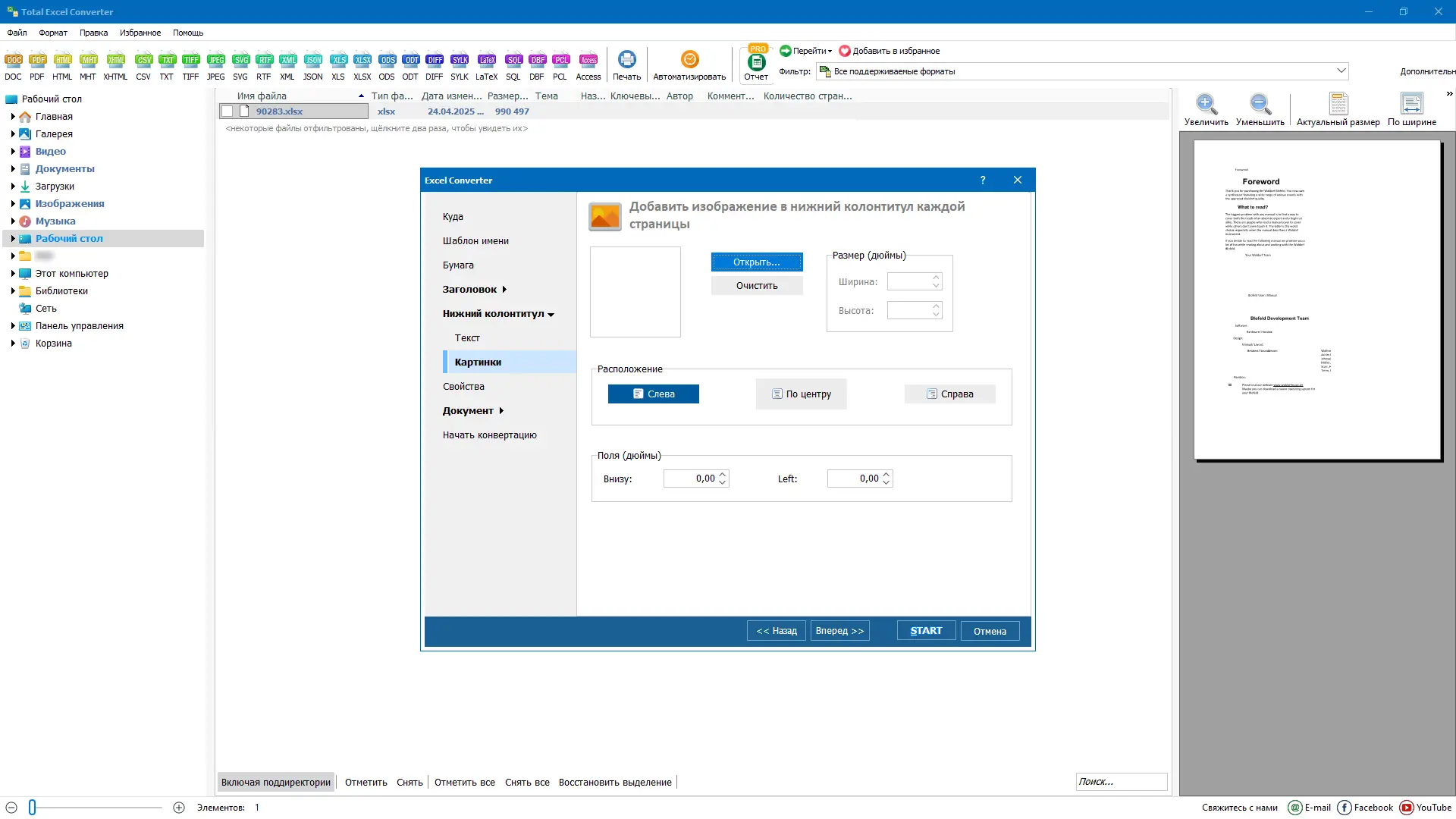Select the right alignment option

click(x=949, y=394)
